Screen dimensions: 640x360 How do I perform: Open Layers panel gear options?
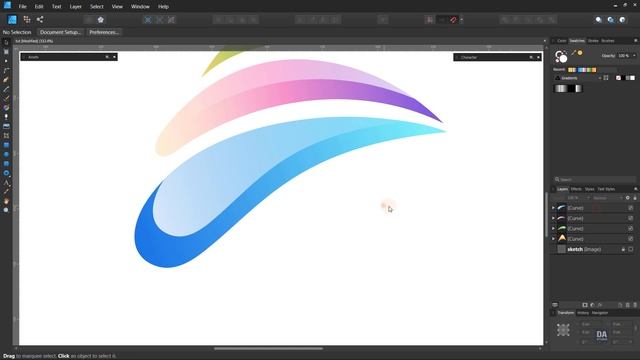(628, 198)
